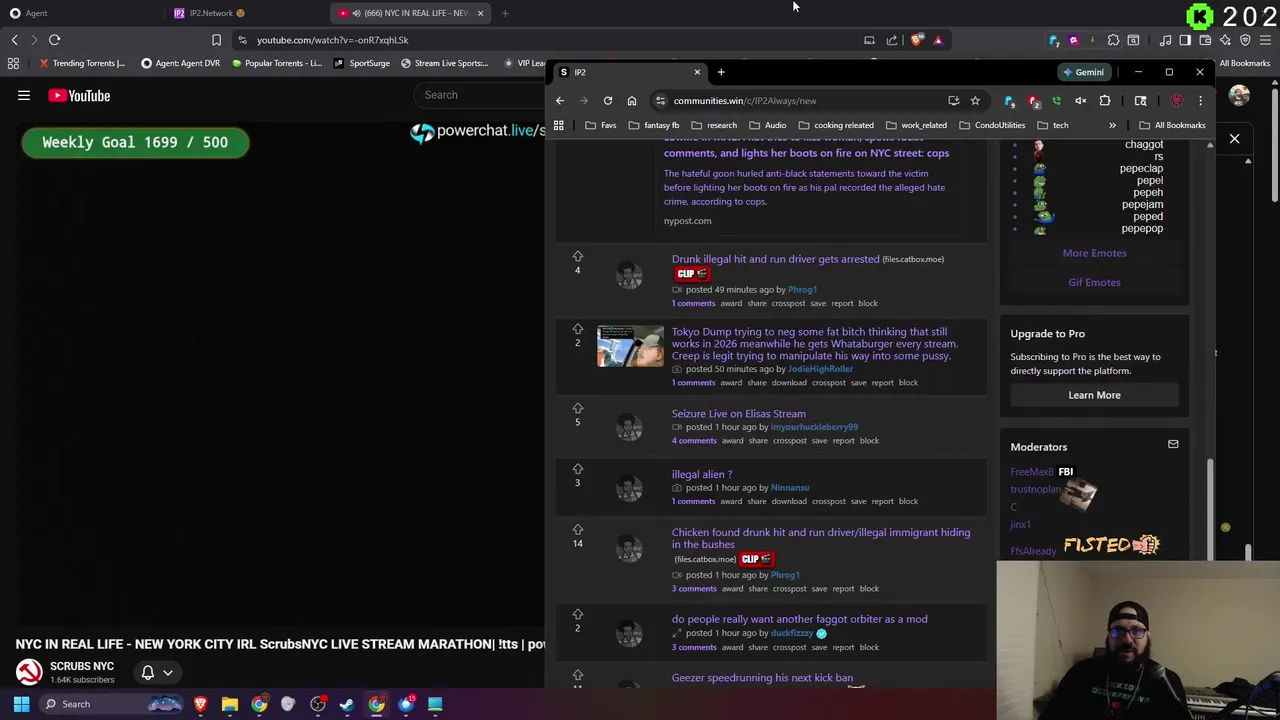Open Trending Torrents bookmark in Brave
This screenshot has height=720, width=1280.
(82, 63)
